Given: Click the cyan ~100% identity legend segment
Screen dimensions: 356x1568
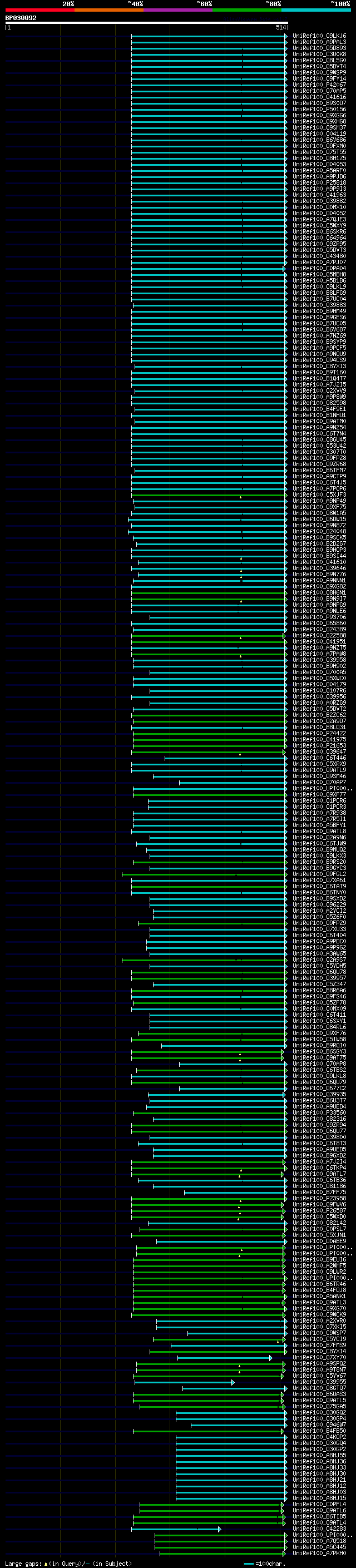Looking at the screenshot, I should (x=317, y=10).
